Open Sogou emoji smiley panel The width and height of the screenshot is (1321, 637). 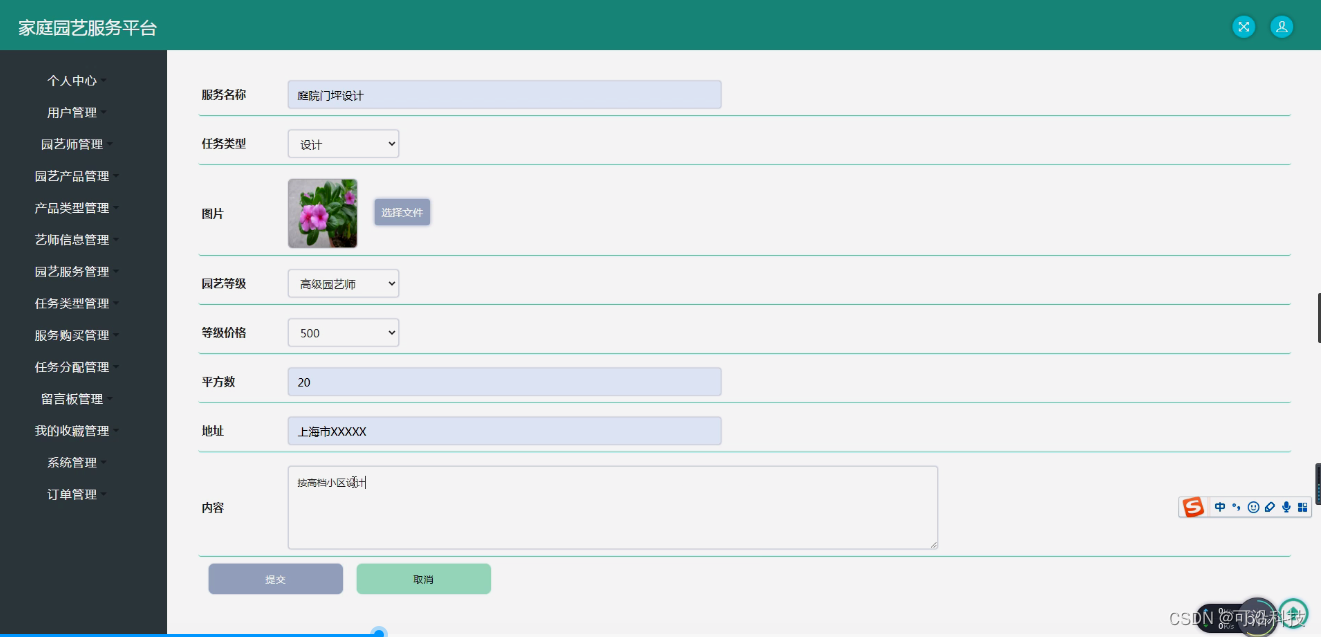click(1253, 507)
